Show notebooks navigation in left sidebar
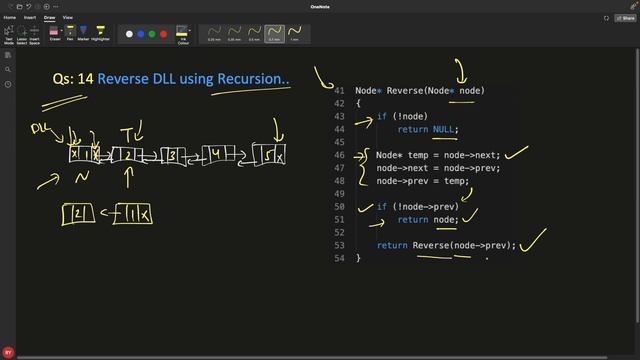The height and width of the screenshot is (360, 640). (8, 55)
